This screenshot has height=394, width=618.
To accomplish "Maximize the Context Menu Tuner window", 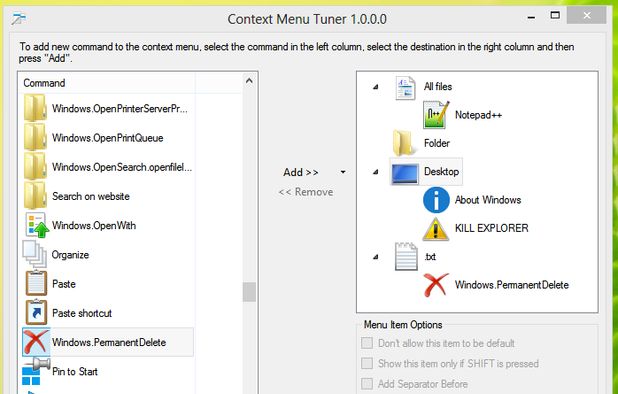I will point(555,16).
